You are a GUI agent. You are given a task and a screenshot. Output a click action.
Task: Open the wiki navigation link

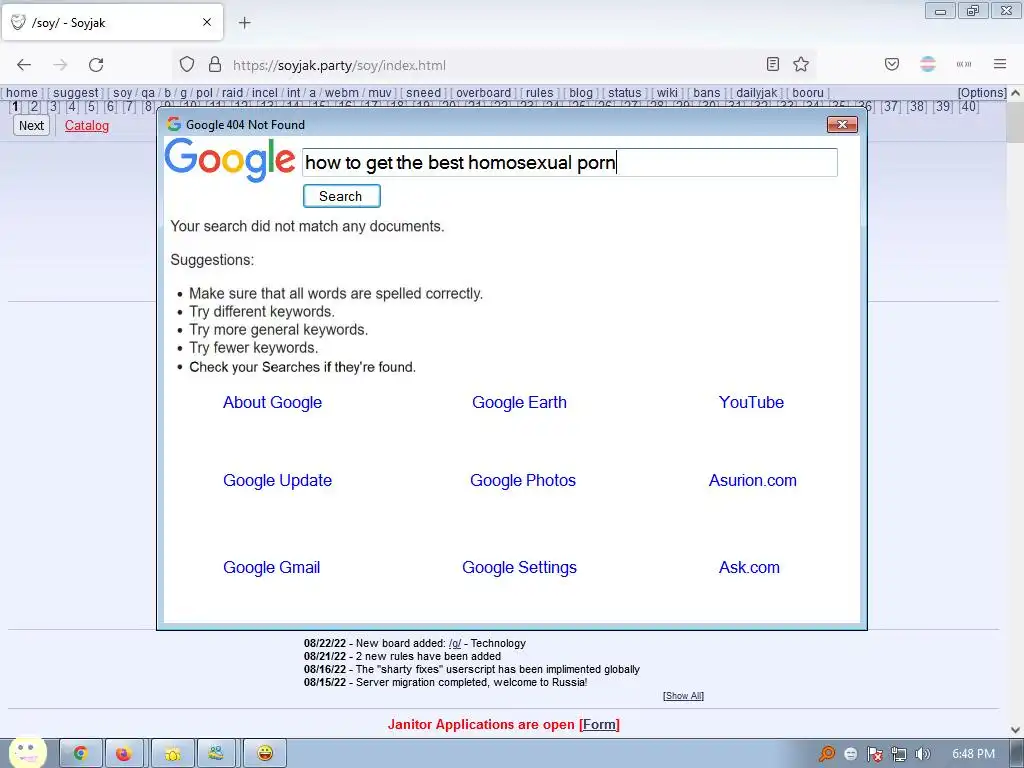pos(667,93)
